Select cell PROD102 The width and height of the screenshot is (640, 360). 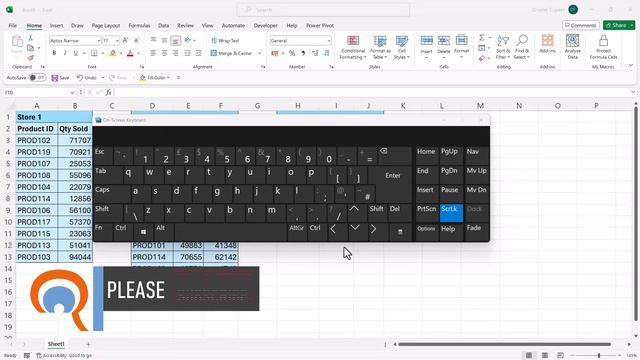tap(37, 140)
